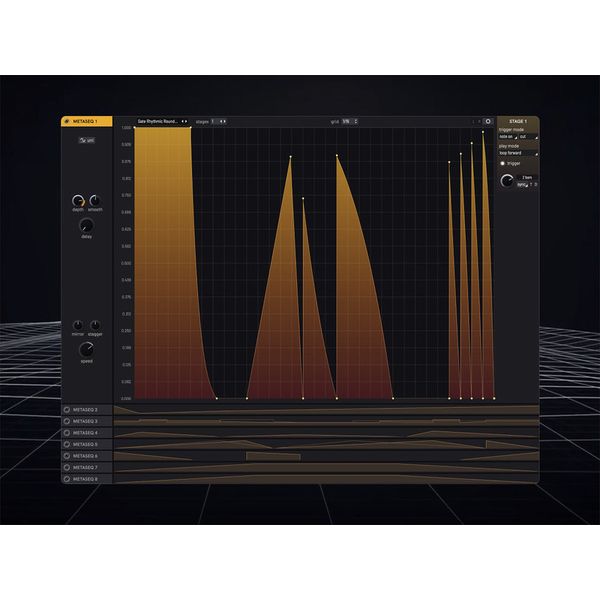
Task: Click the METASEQ 8 mini curve preview
Action: tap(326, 479)
